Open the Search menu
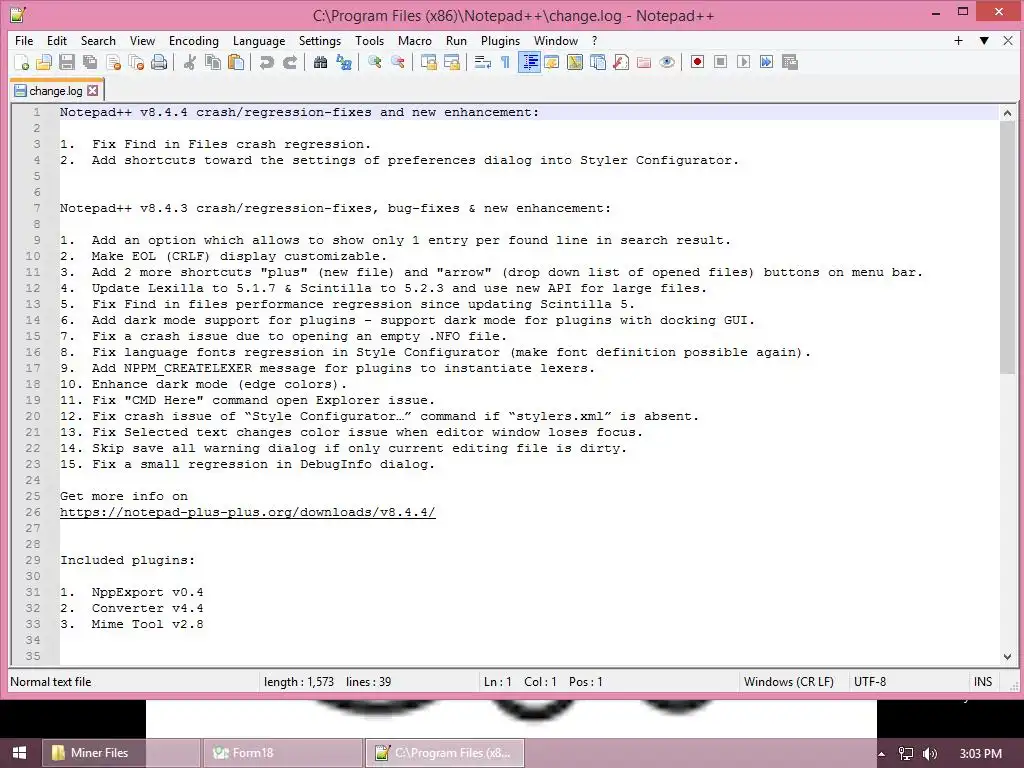Screen dimensions: 1024x768 pyautogui.click(x=98, y=40)
